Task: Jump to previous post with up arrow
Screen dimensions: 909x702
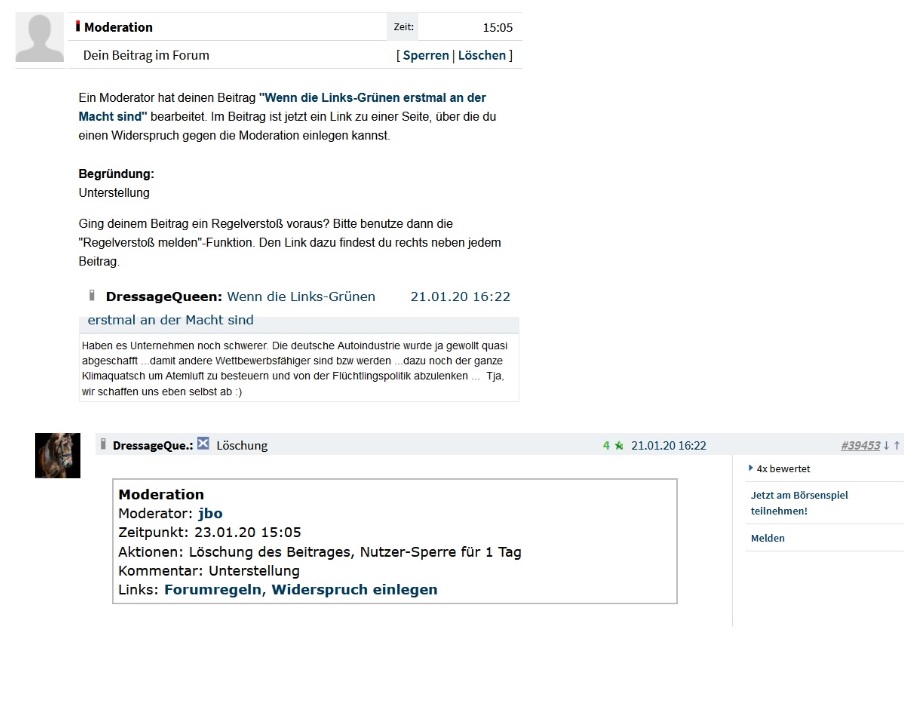Action: pyautogui.click(x=897, y=445)
